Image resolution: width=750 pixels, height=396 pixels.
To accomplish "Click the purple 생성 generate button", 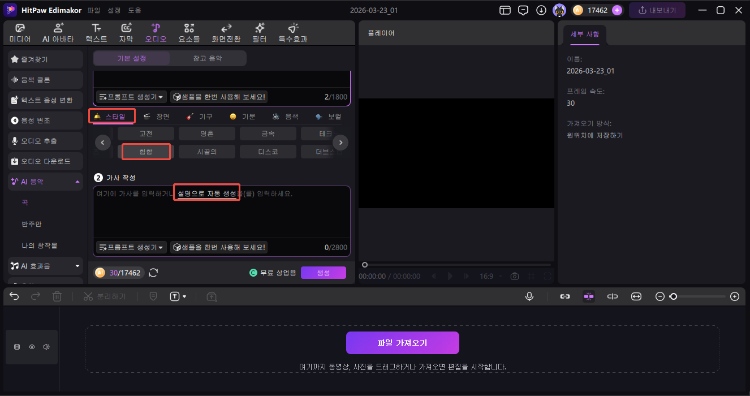I will pos(323,273).
